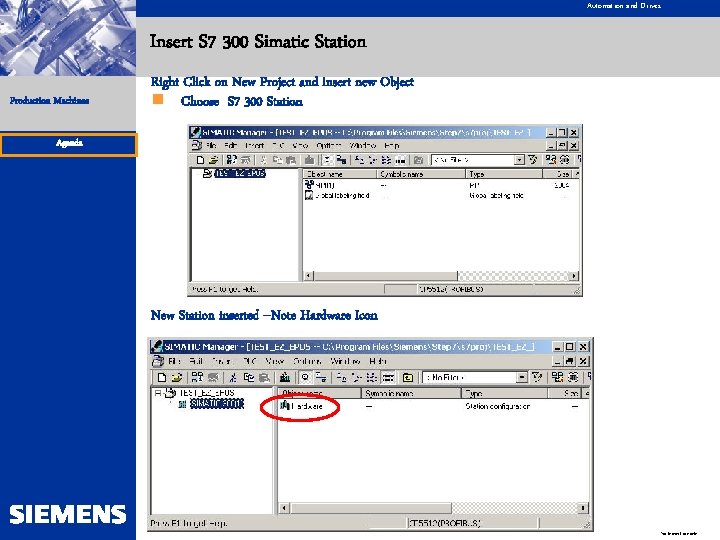Click Up One Level icon in lower window
This screenshot has width=720, height=540.
pos(408,377)
